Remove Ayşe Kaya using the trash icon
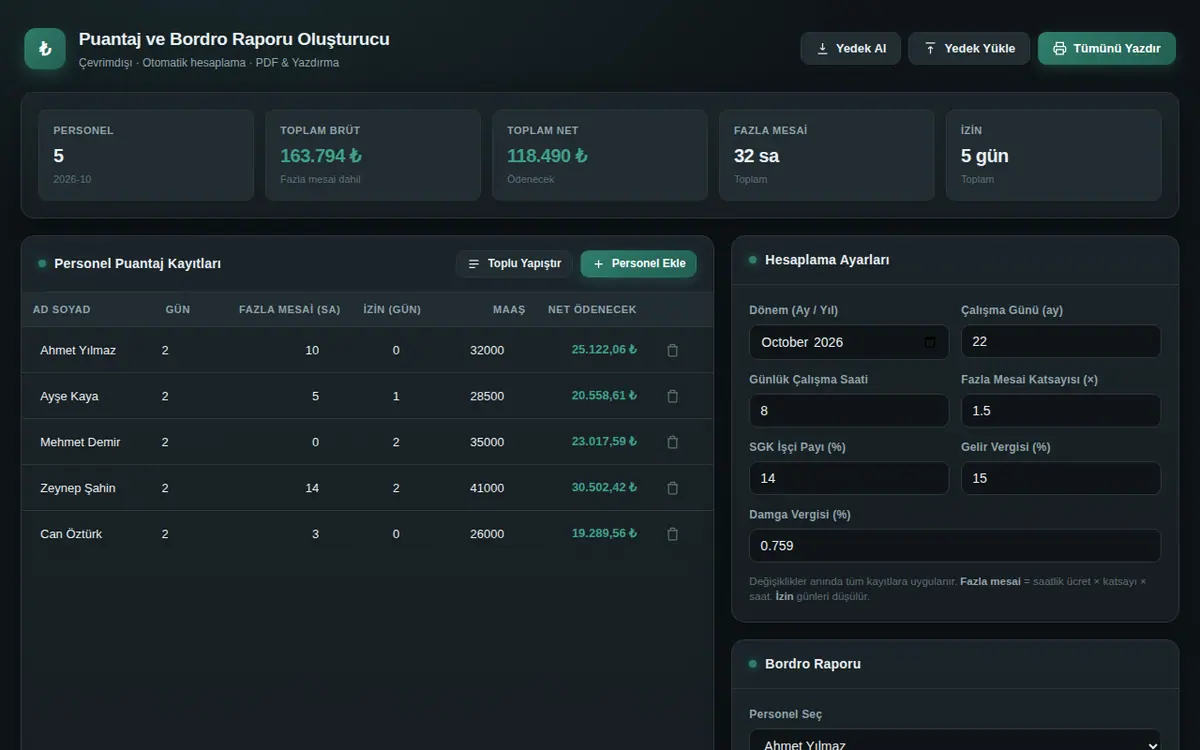The height and width of the screenshot is (750, 1200). [x=672, y=396]
